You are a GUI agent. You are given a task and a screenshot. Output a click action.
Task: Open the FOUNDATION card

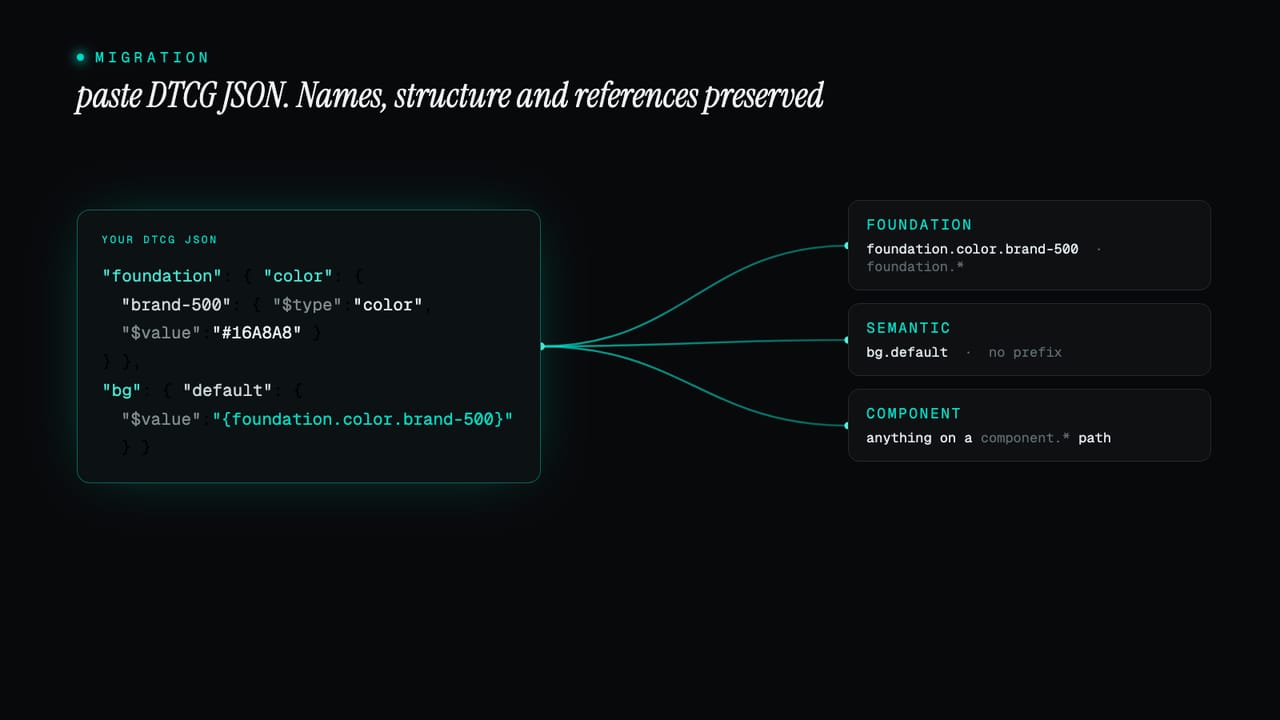pyautogui.click(x=1029, y=245)
